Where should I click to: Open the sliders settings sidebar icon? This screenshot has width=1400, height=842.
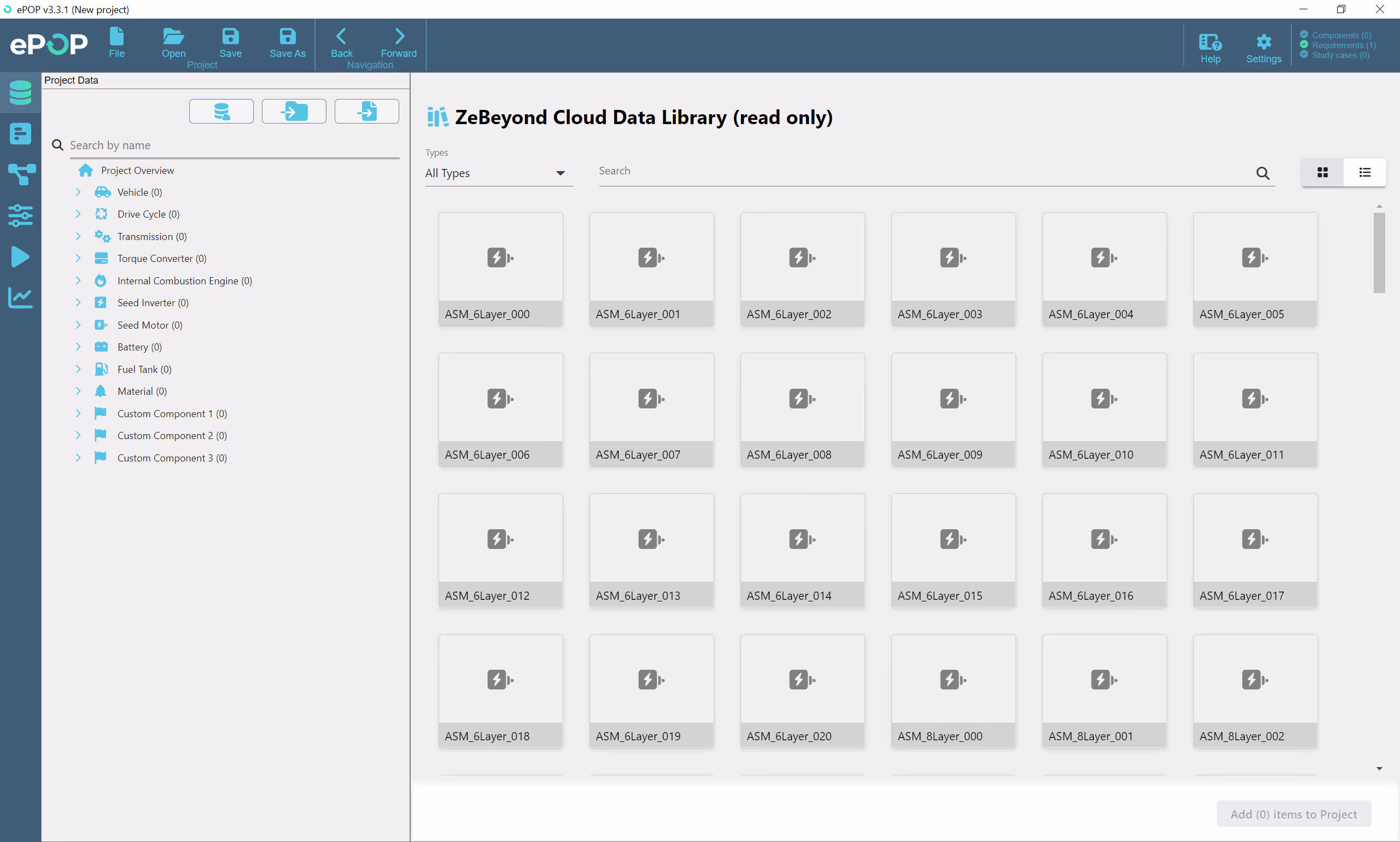pyautogui.click(x=20, y=215)
